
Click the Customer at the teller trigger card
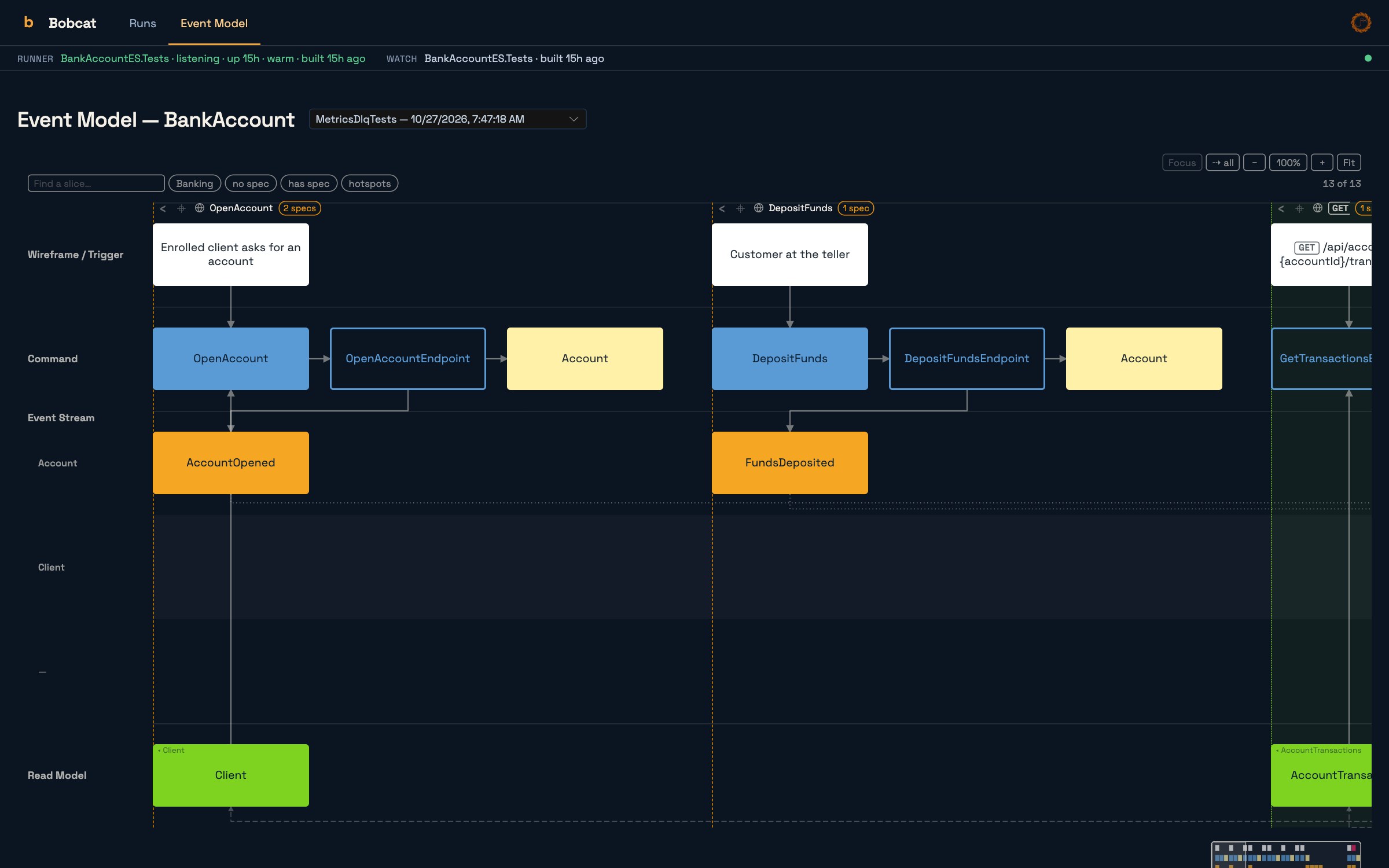(x=790, y=255)
